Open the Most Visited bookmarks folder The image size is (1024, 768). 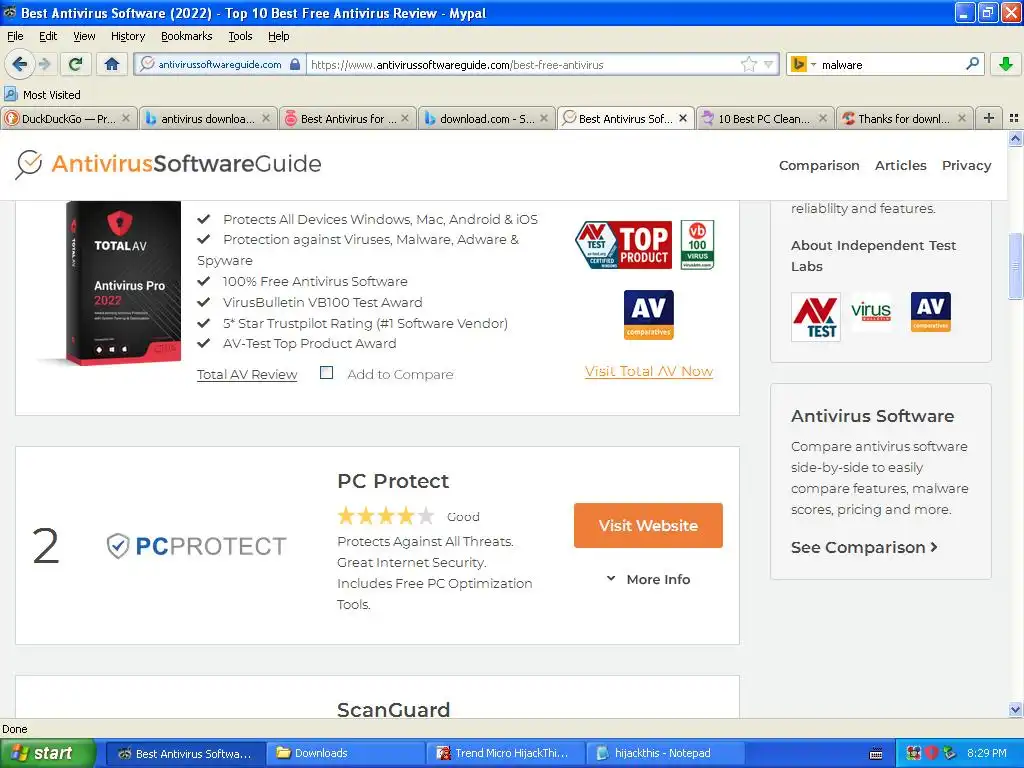pyautogui.click(x=42, y=95)
